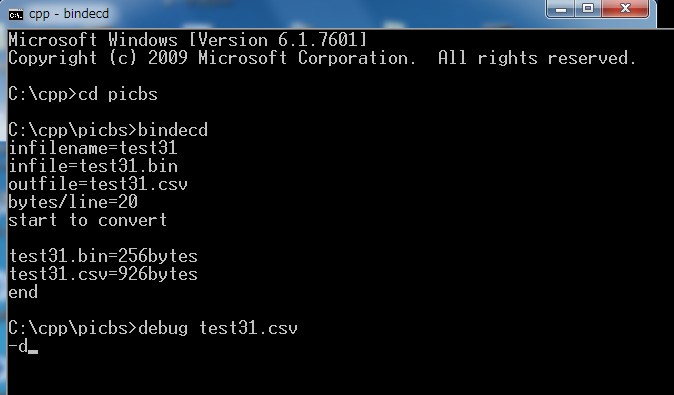Click the 'infilename=test31' output line

93,148
